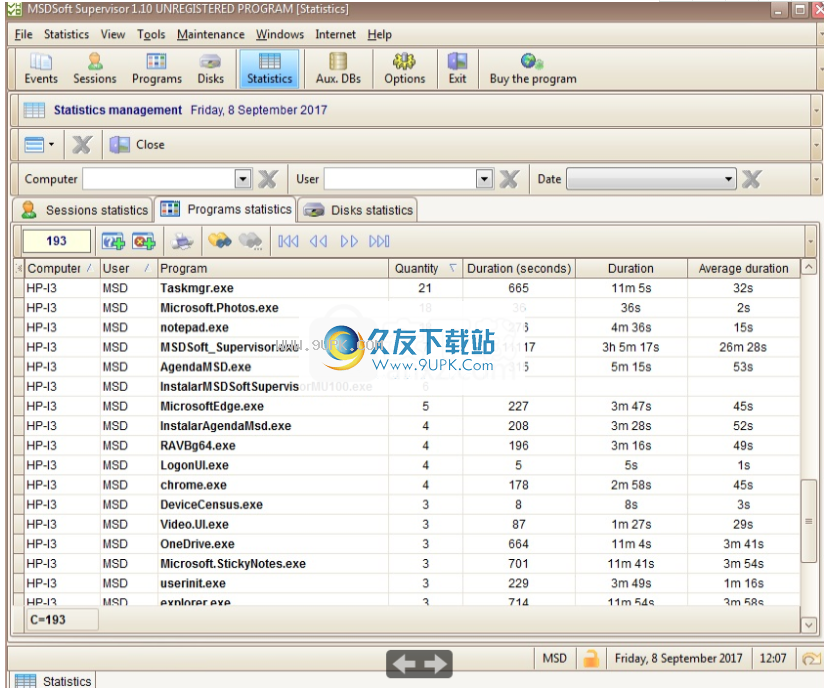Select the Microsoft.StickyNotes.exe row
Image resolution: width=824 pixels, height=696 pixels.
[x=413, y=564]
